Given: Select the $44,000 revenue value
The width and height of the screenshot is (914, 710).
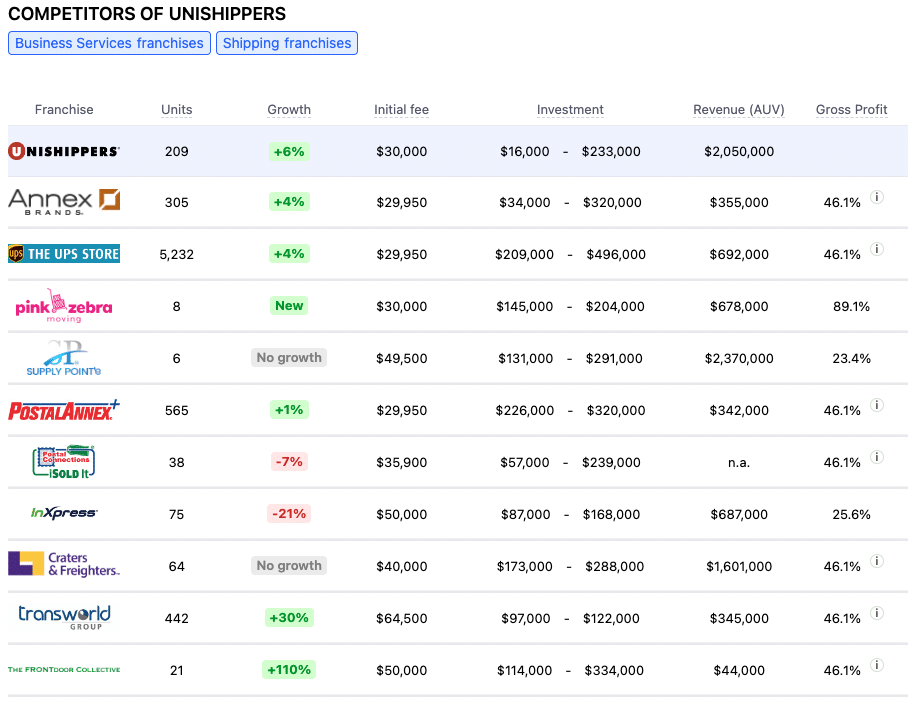Looking at the screenshot, I should pos(739,670).
